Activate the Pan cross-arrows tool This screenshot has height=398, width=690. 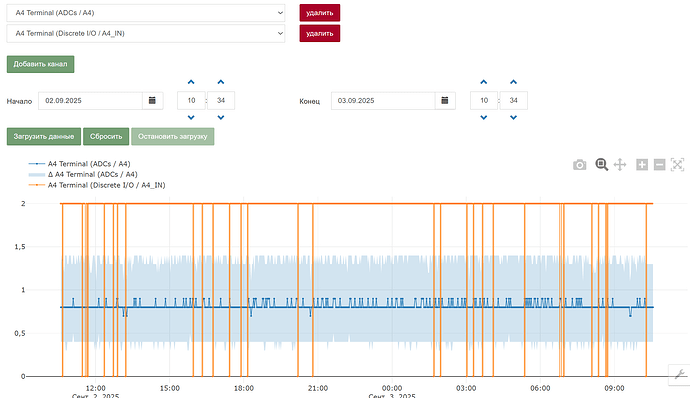click(x=620, y=165)
